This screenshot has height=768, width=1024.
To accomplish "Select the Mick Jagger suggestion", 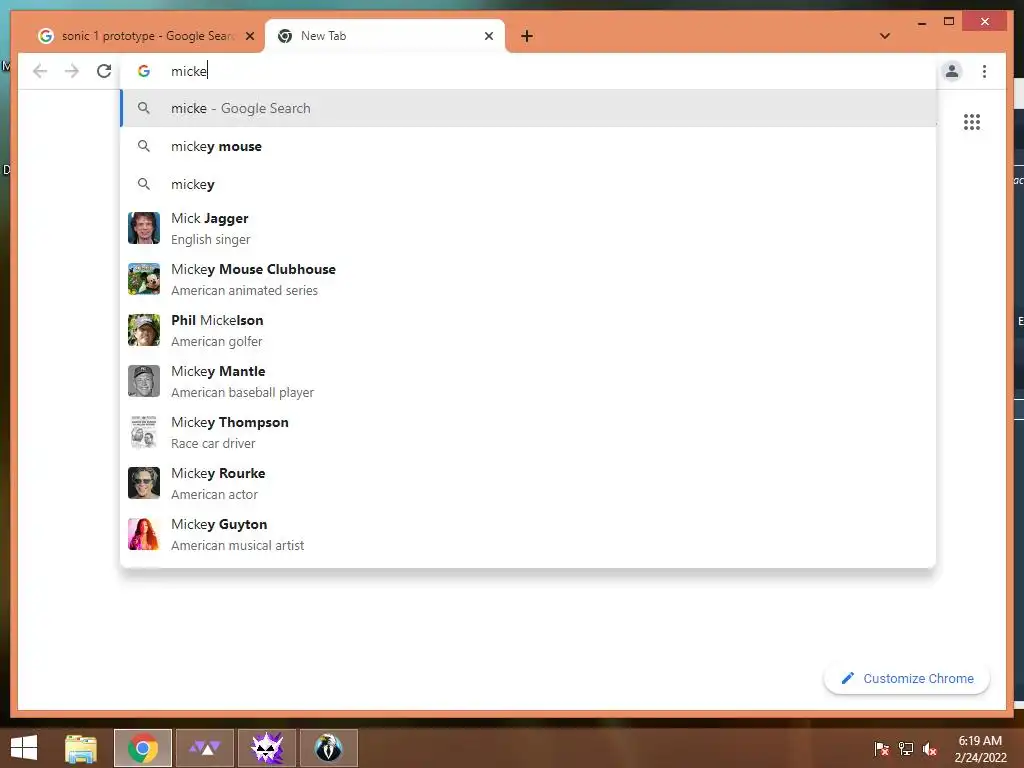I will (528, 229).
